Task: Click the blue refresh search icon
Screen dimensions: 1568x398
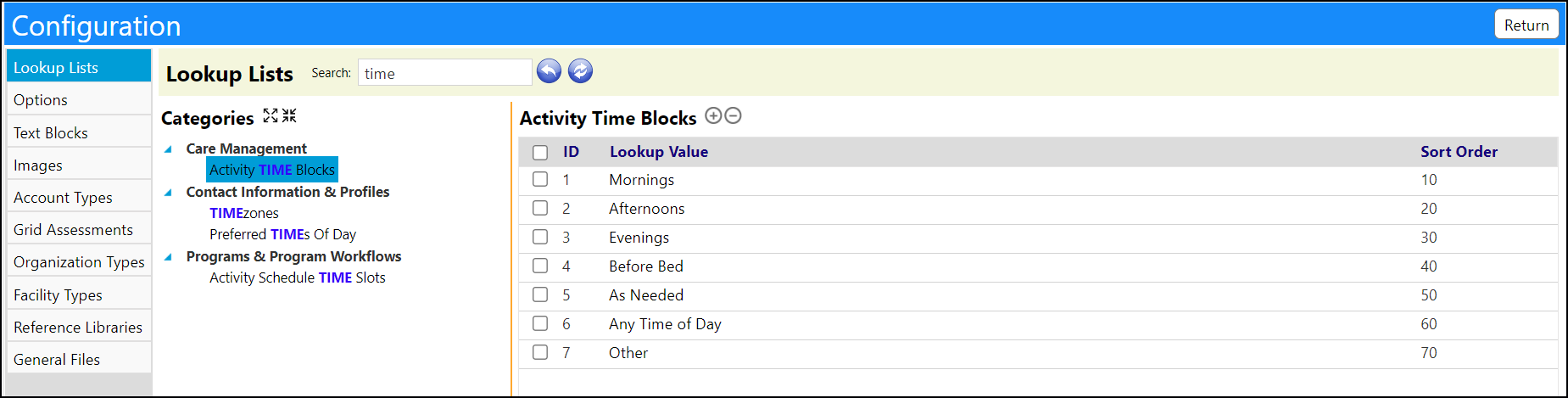Action: pyautogui.click(x=580, y=71)
